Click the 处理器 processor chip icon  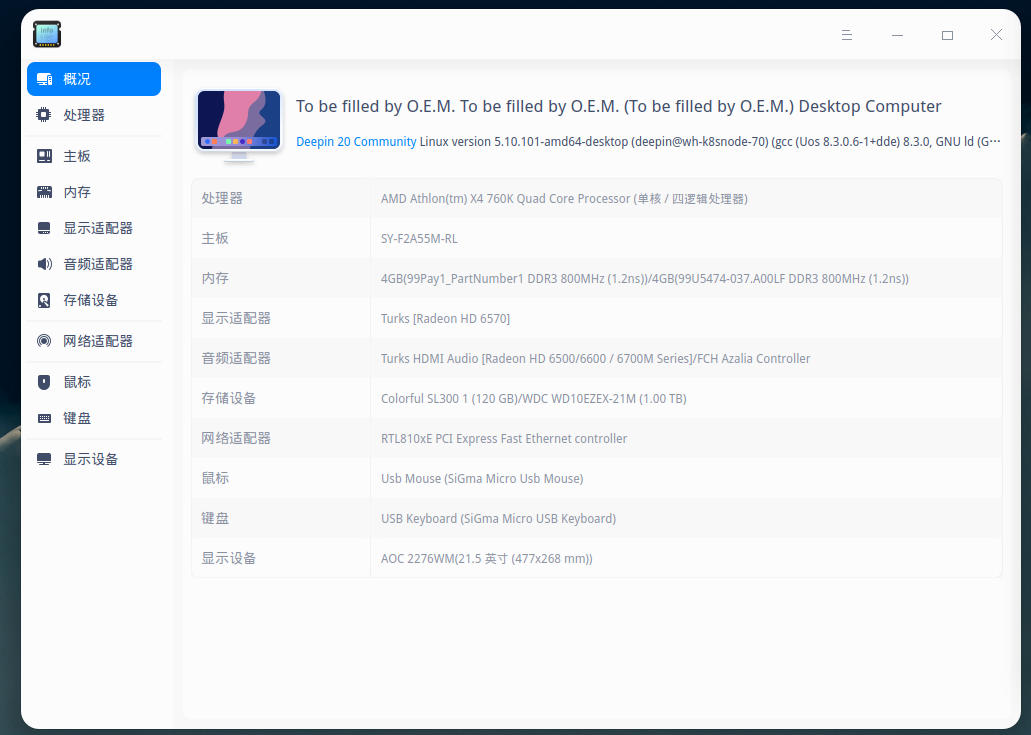(44, 115)
